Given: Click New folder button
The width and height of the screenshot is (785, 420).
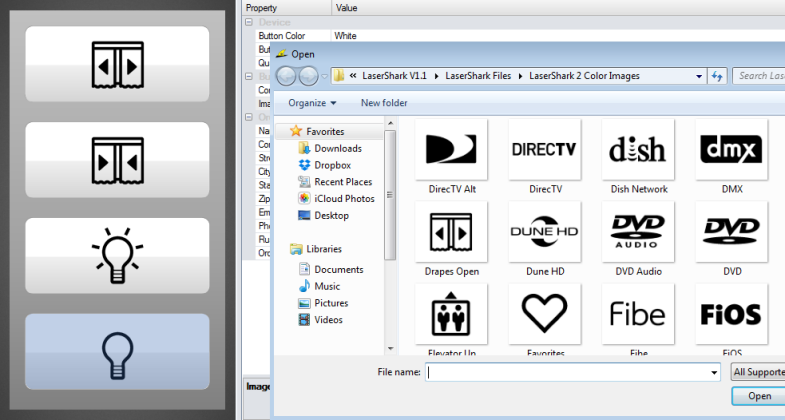Looking at the screenshot, I should click(384, 103).
